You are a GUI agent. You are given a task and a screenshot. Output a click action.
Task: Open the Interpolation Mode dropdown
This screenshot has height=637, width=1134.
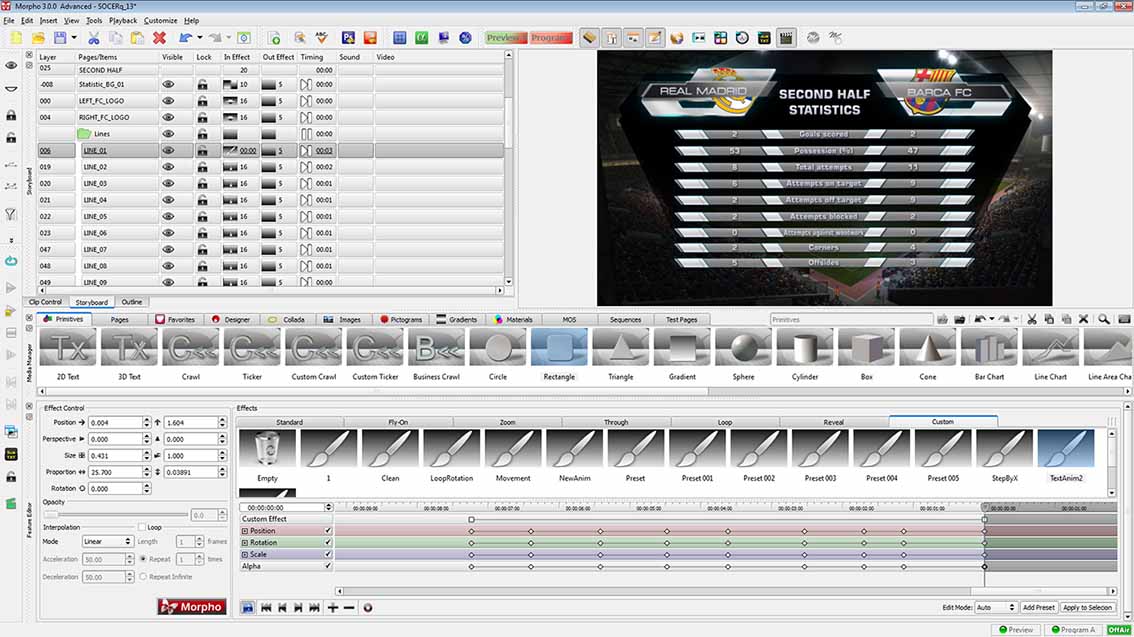click(107, 542)
